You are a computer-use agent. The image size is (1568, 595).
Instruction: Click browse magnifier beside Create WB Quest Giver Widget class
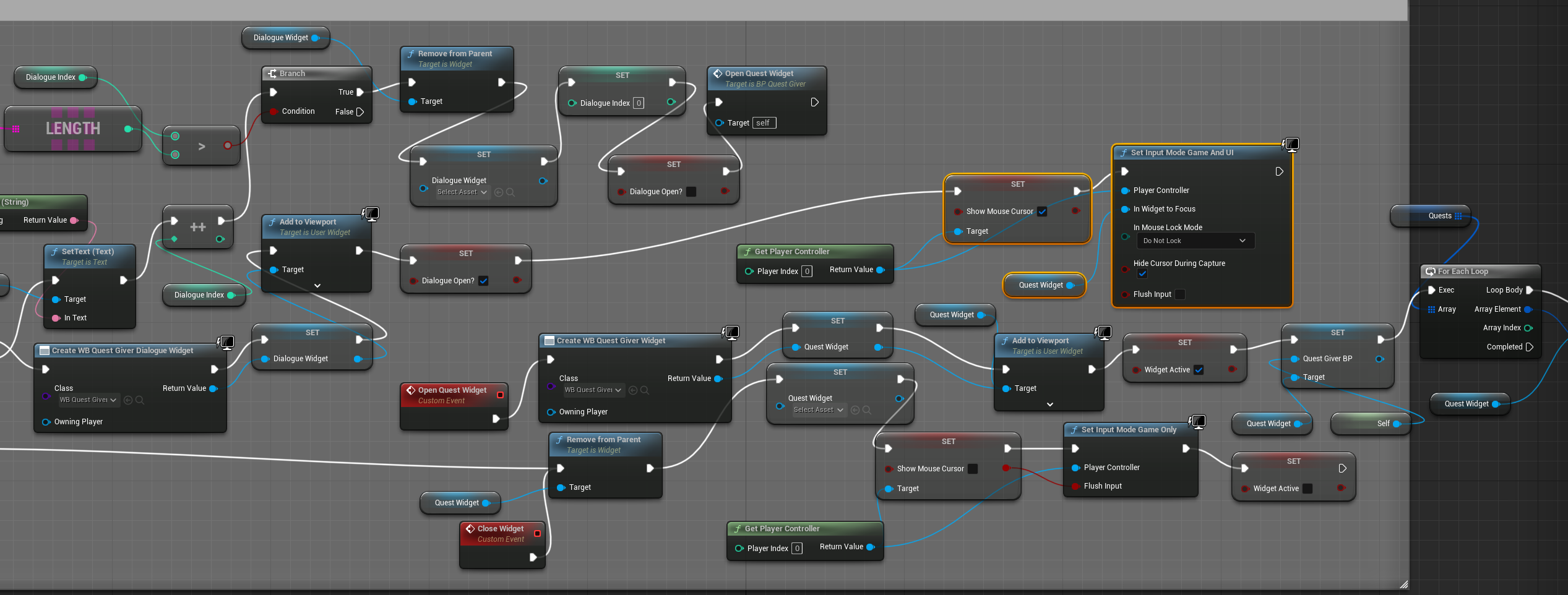(645, 390)
